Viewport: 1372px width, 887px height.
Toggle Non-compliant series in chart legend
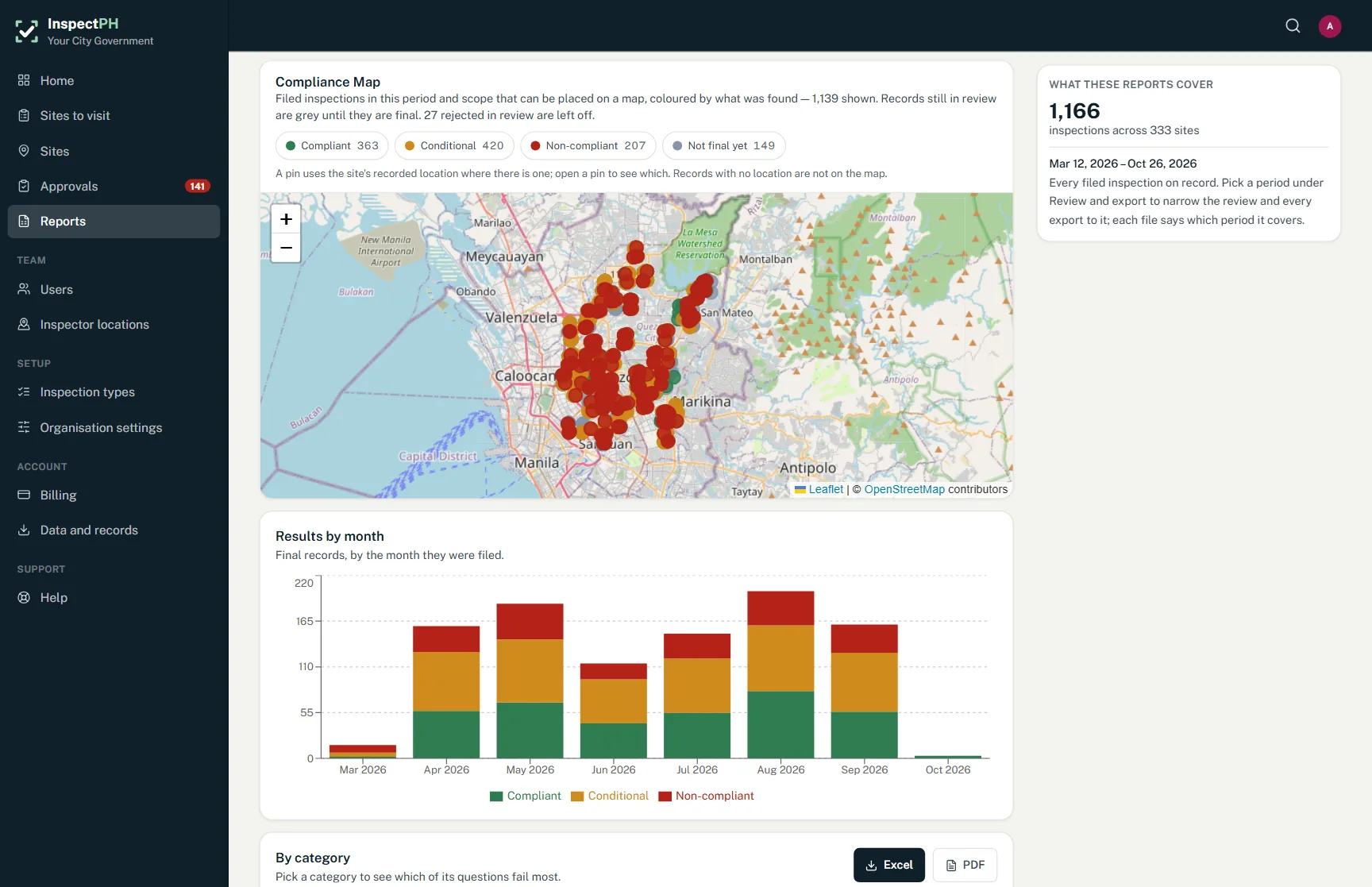pos(706,796)
